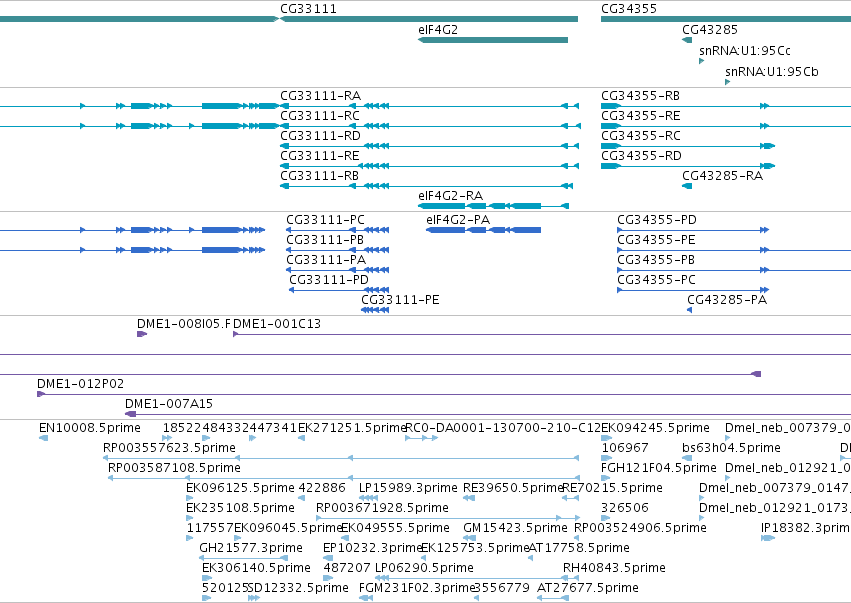Select protein CG34355-PE
This screenshot has height=603, width=851.
click(656, 240)
